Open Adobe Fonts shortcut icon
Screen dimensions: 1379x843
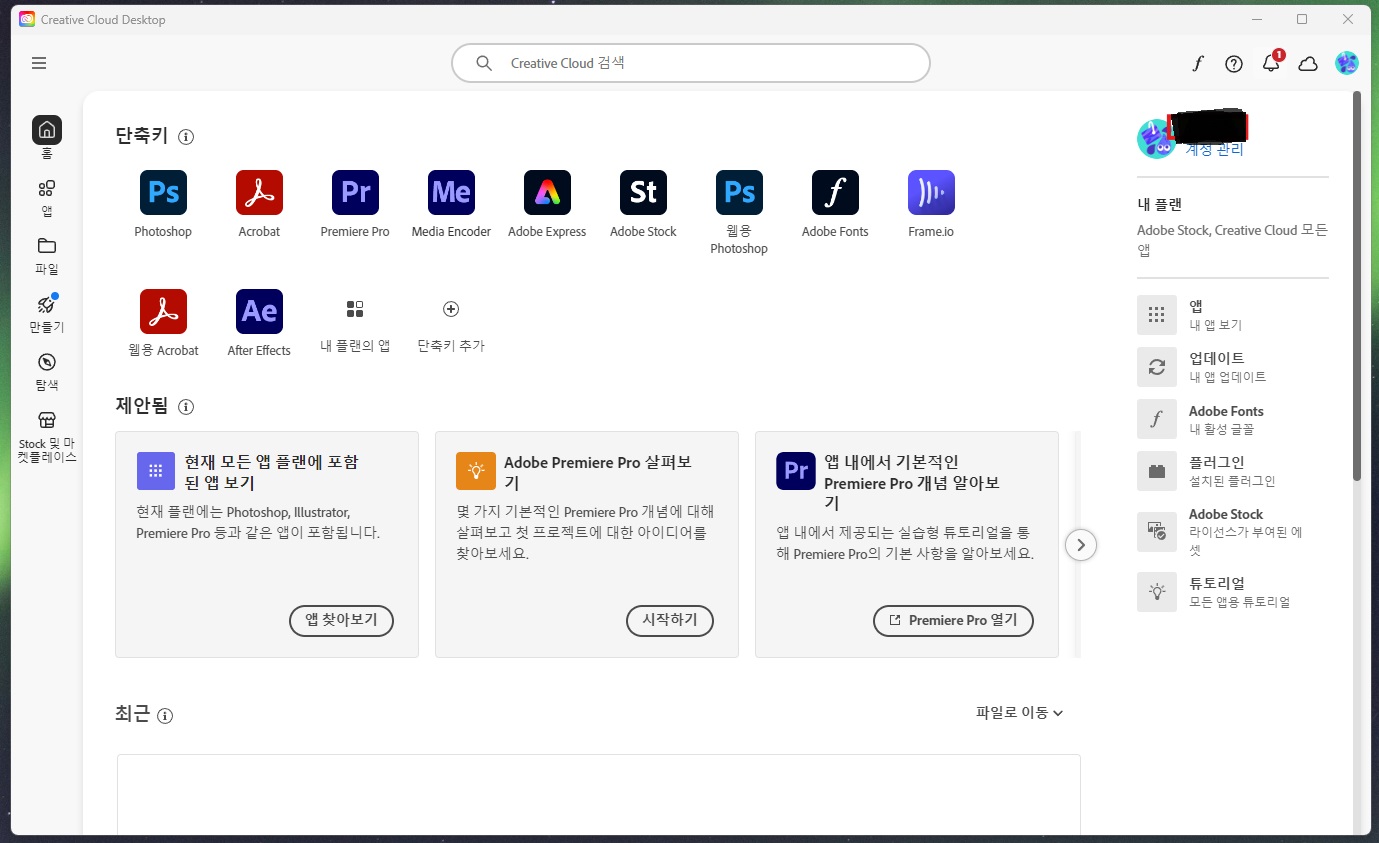coord(835,192)
